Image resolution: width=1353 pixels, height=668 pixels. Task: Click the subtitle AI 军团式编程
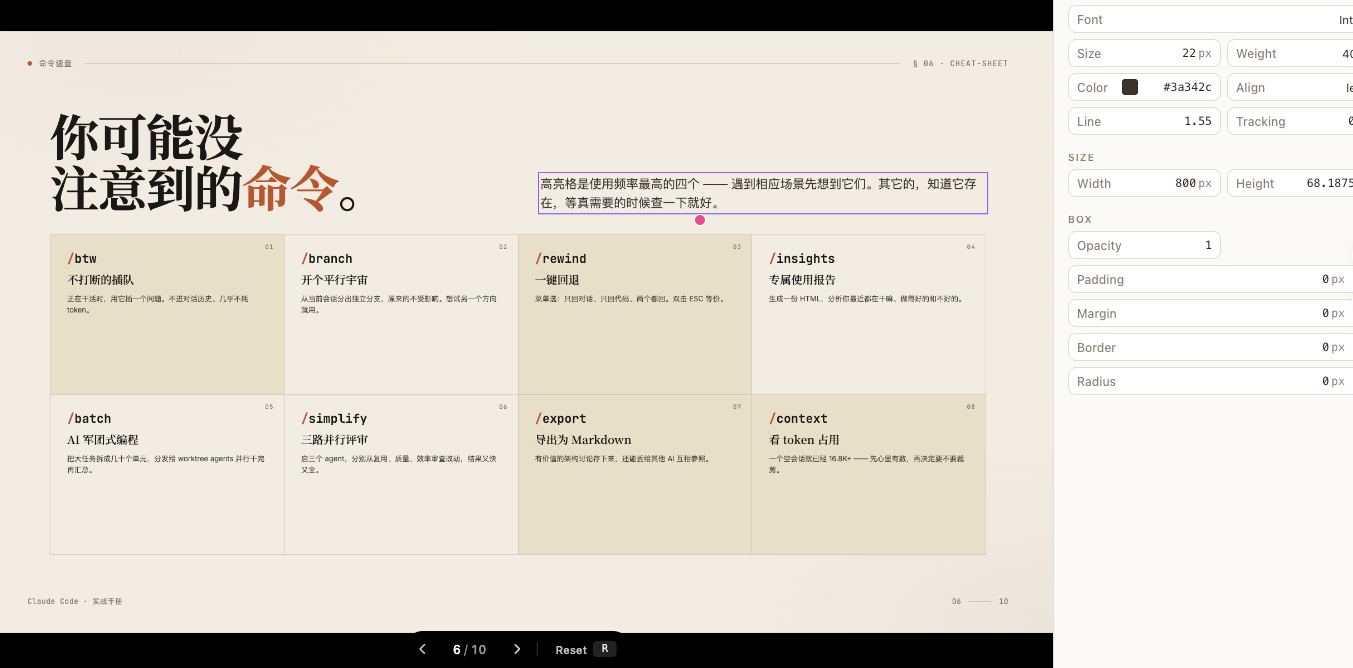point(103,440)
